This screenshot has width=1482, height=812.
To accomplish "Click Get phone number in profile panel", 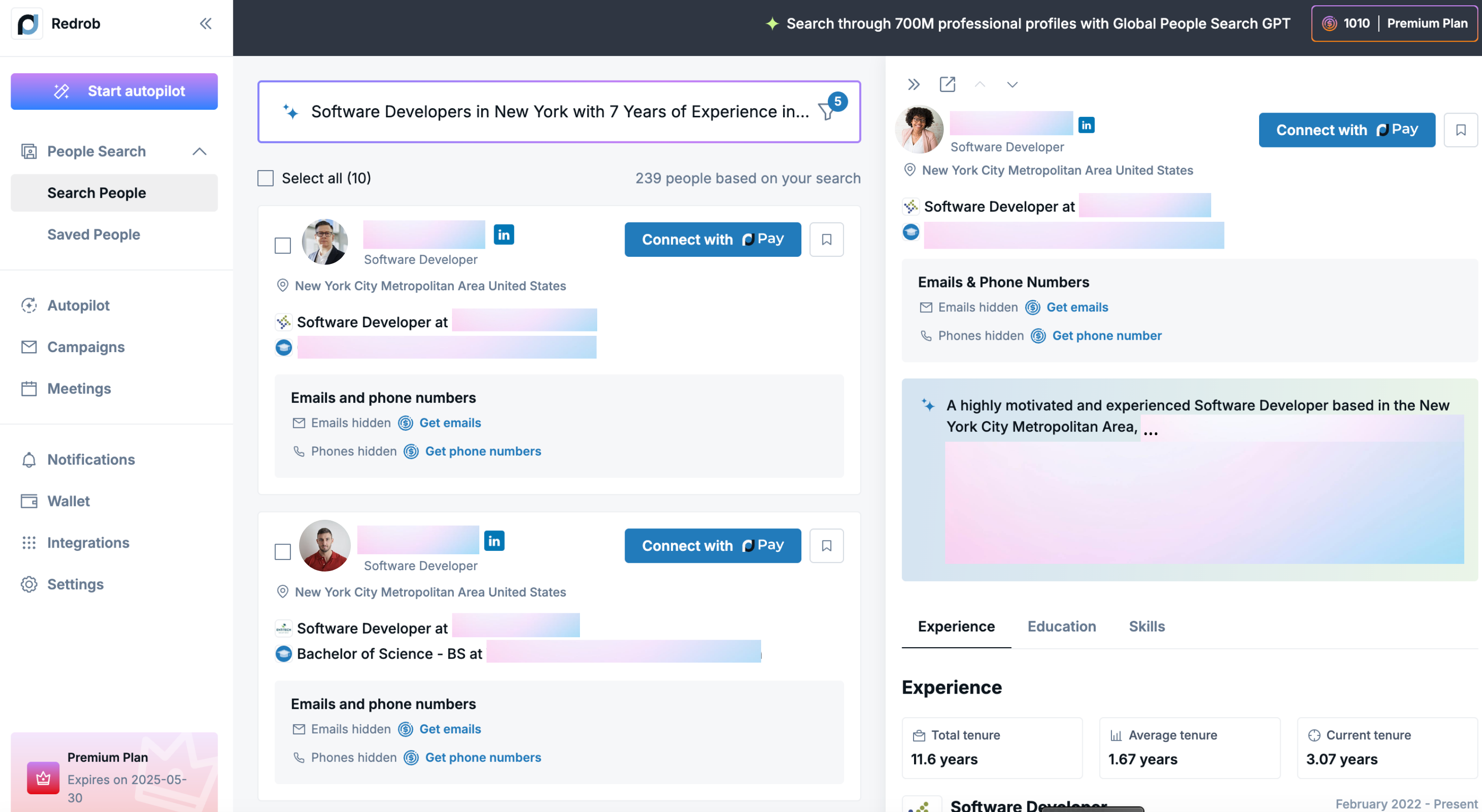I will point(1106,335).
